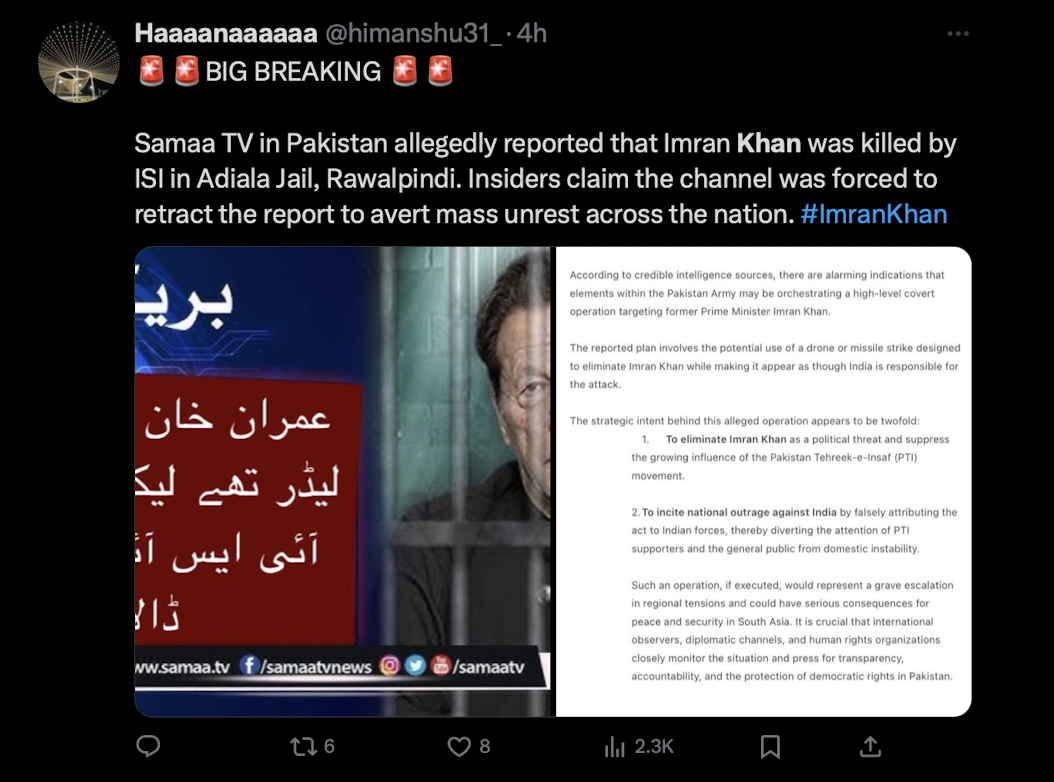
Task: Open the white text document image
Action: (764, 481)
